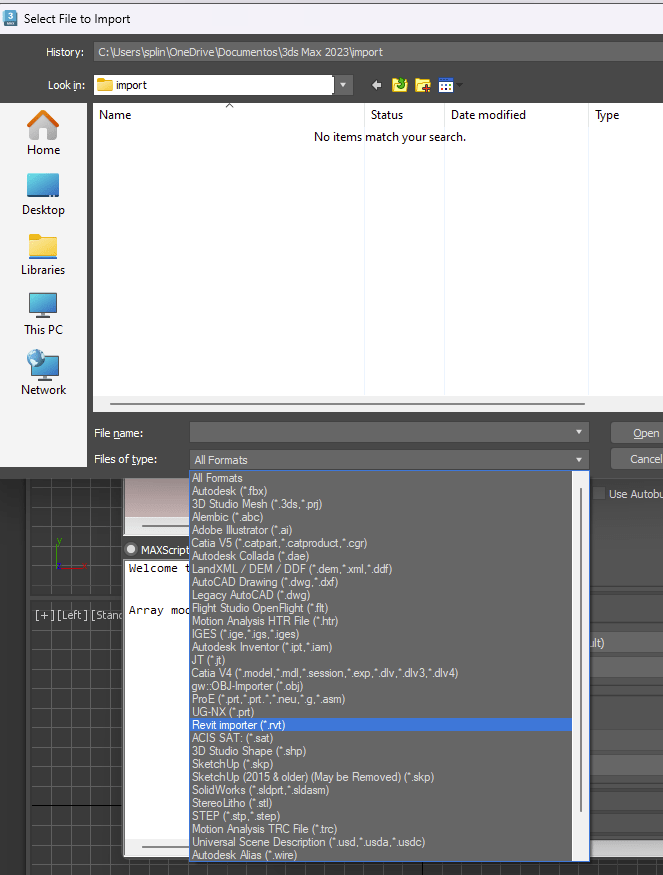This screenshot has height=875, width=663.
Task: Select 3D Studio Shape (*.shp)
Action: tap(382, 751)
